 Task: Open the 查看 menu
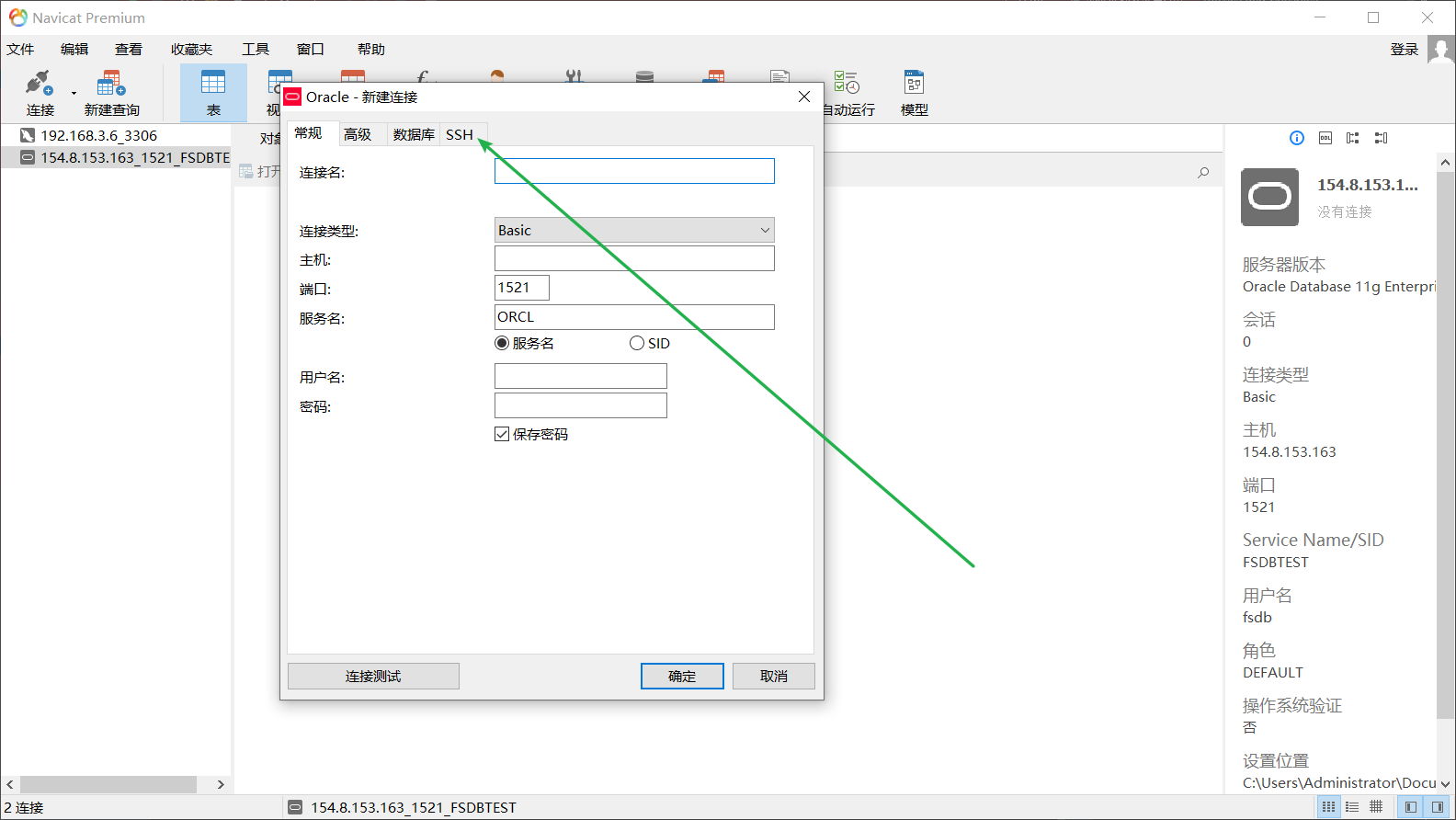129,50
